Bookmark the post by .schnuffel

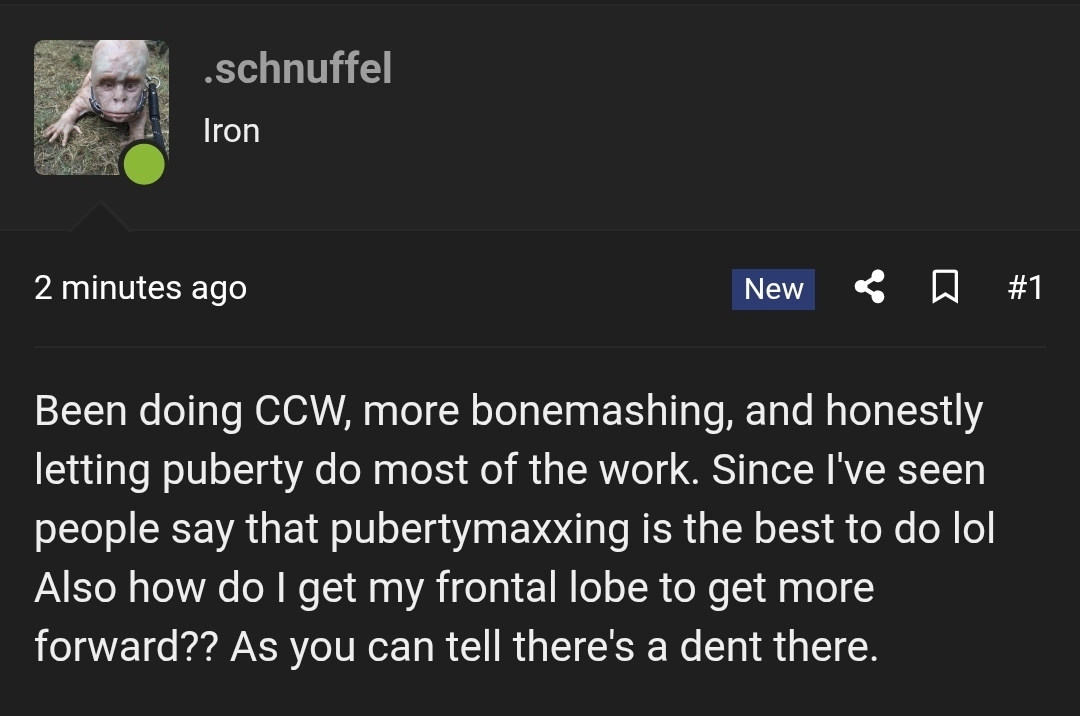(945, 287)
